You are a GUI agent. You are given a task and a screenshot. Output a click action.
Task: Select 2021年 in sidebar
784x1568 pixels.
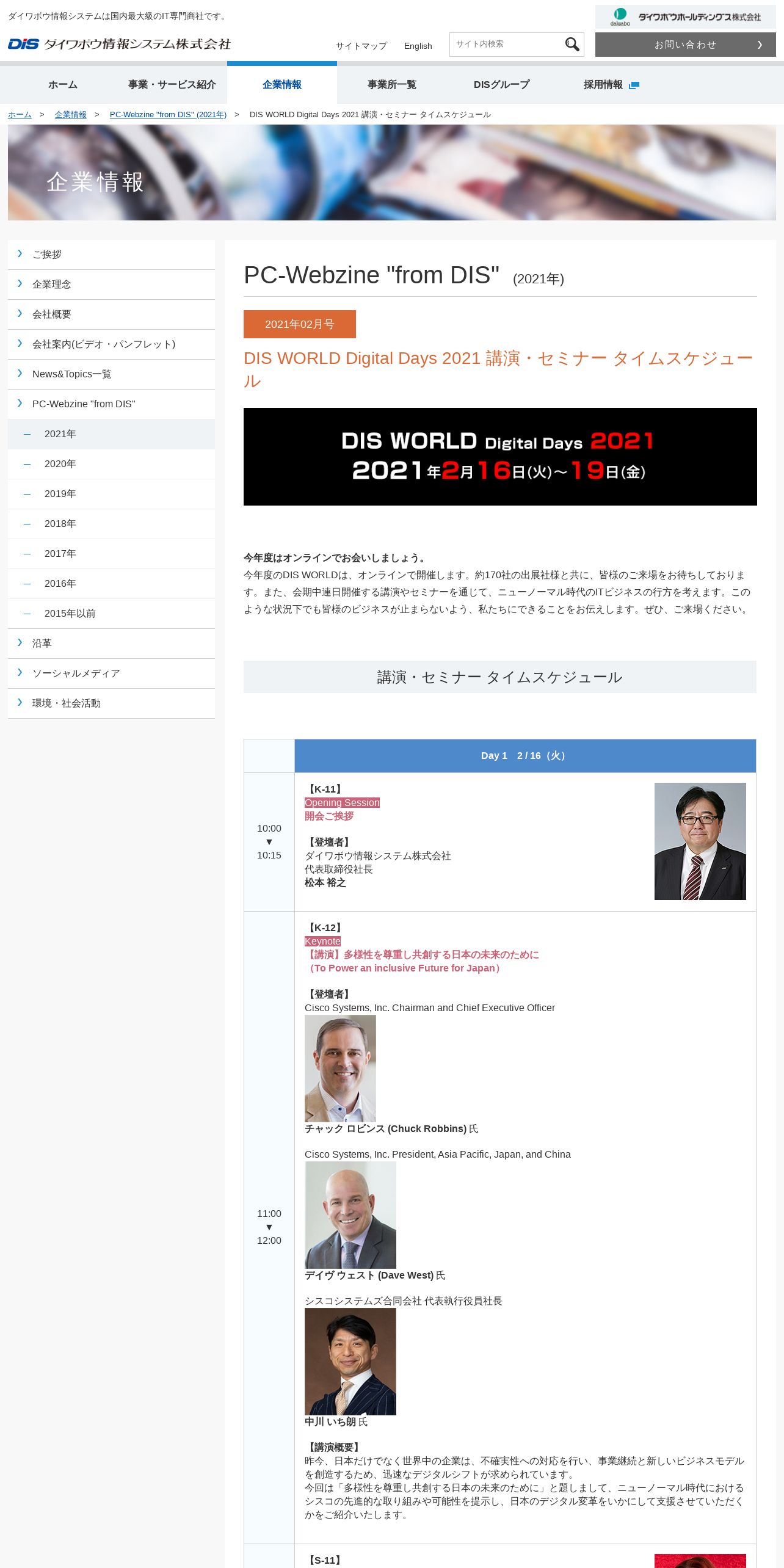(111, 434)
